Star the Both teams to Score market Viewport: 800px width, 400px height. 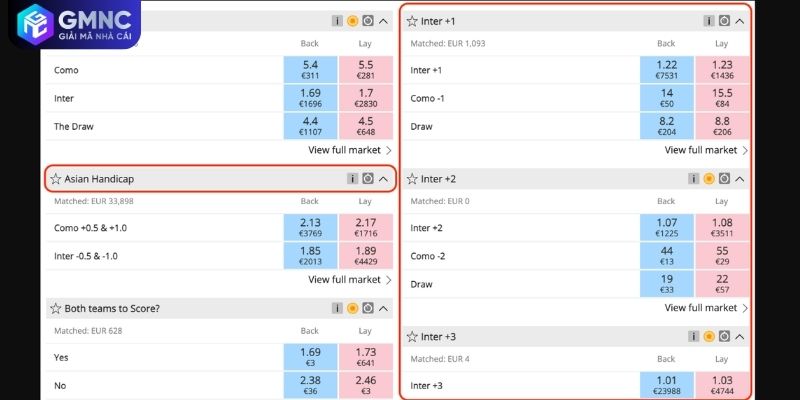point(56,309)
